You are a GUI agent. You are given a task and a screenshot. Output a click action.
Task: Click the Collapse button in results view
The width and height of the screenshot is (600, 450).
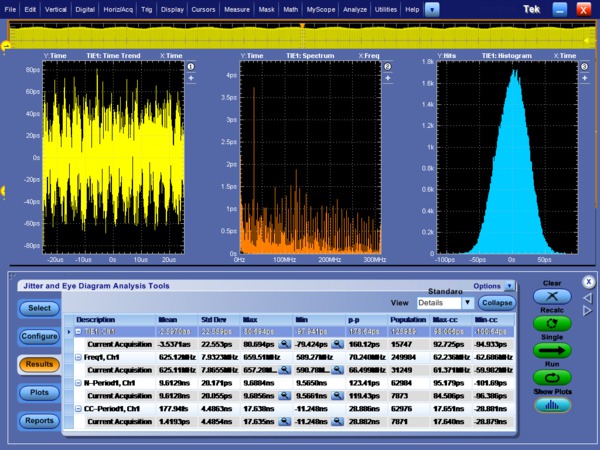(497, 302)
